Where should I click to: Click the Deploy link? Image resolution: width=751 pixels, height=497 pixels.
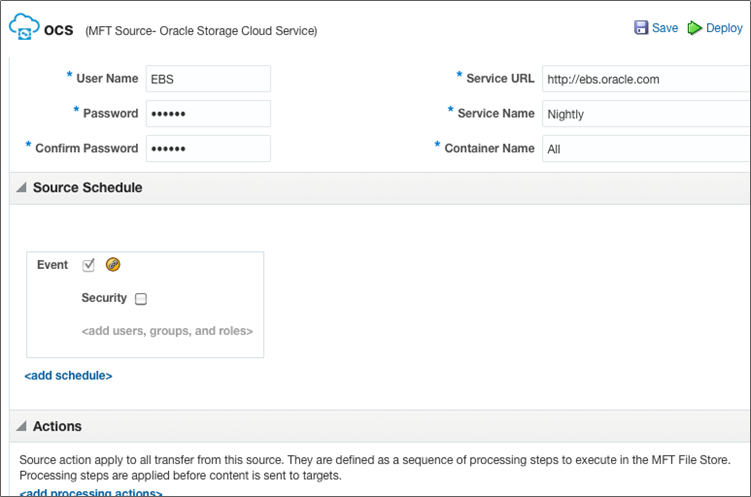click(724, 28)
